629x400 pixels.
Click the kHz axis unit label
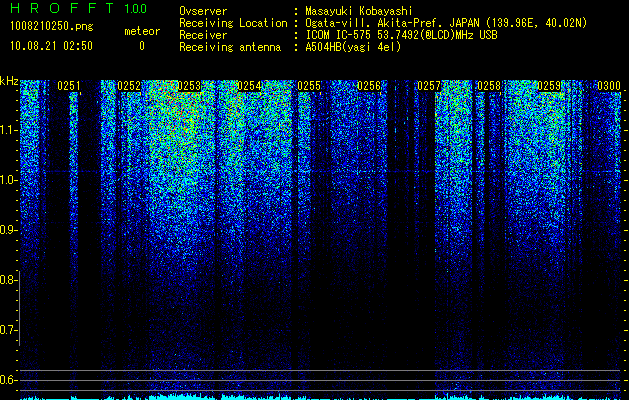click(9, 81)
